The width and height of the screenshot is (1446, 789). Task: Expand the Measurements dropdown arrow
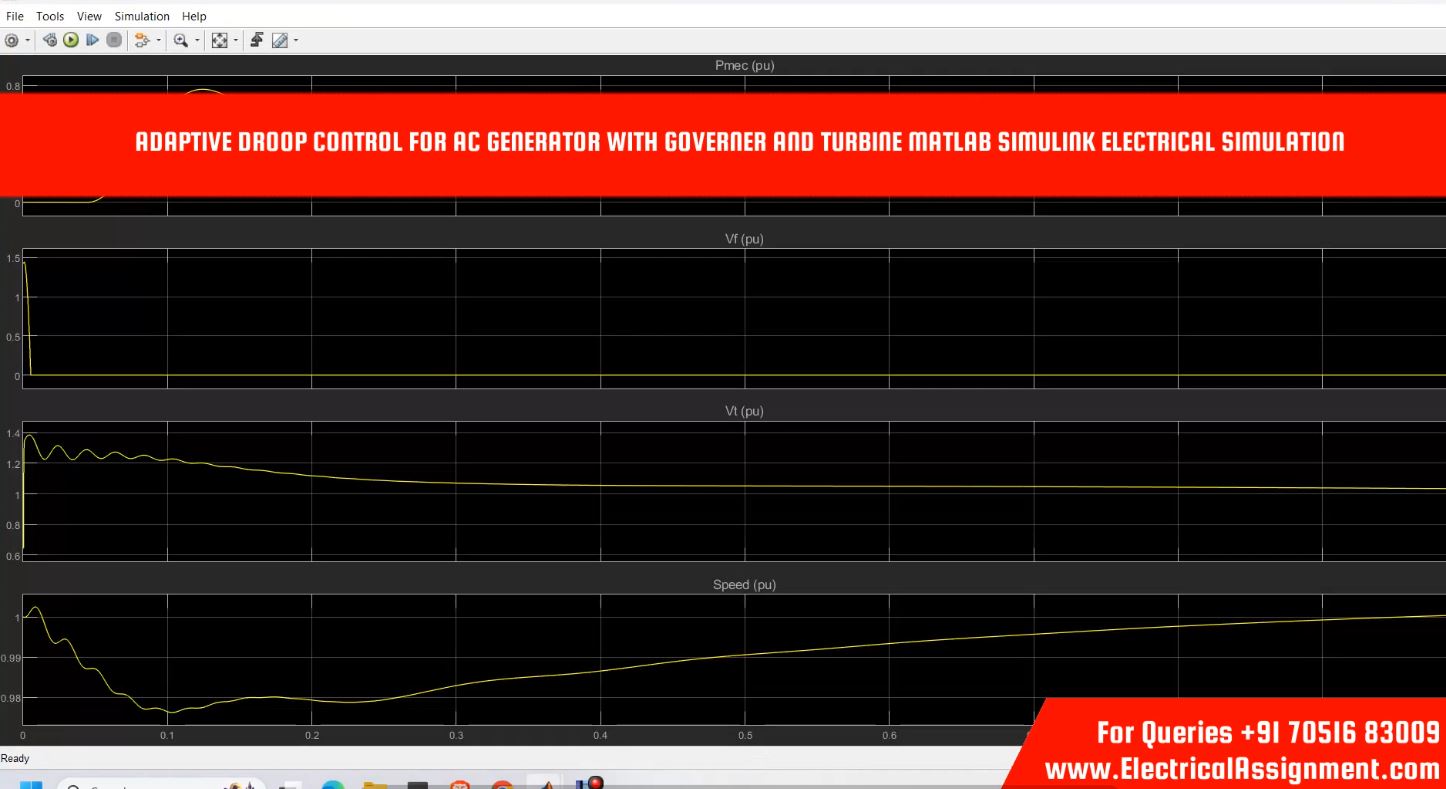(x=296, y=40)
